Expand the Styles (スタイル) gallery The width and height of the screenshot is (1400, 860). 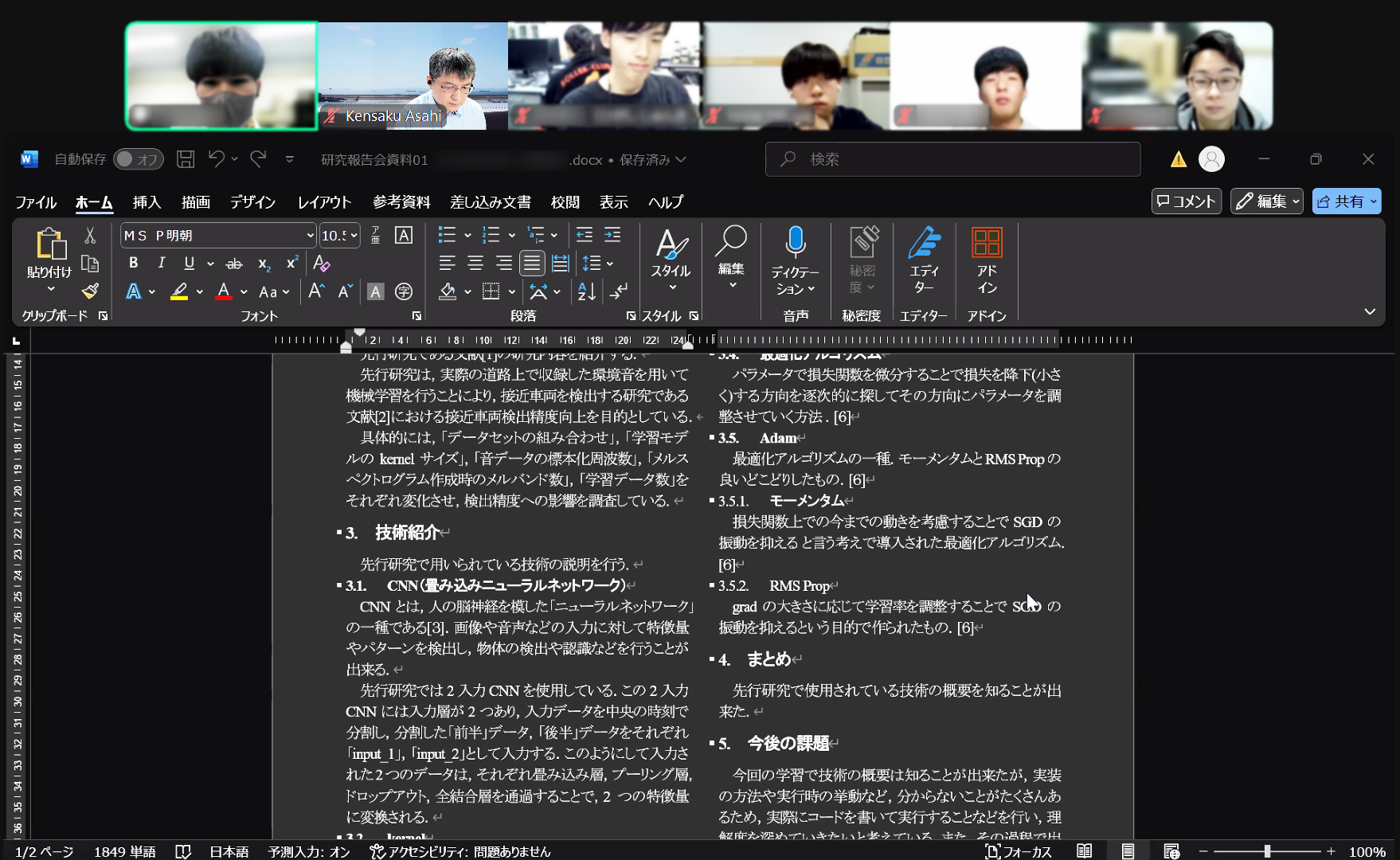point(671,260)
